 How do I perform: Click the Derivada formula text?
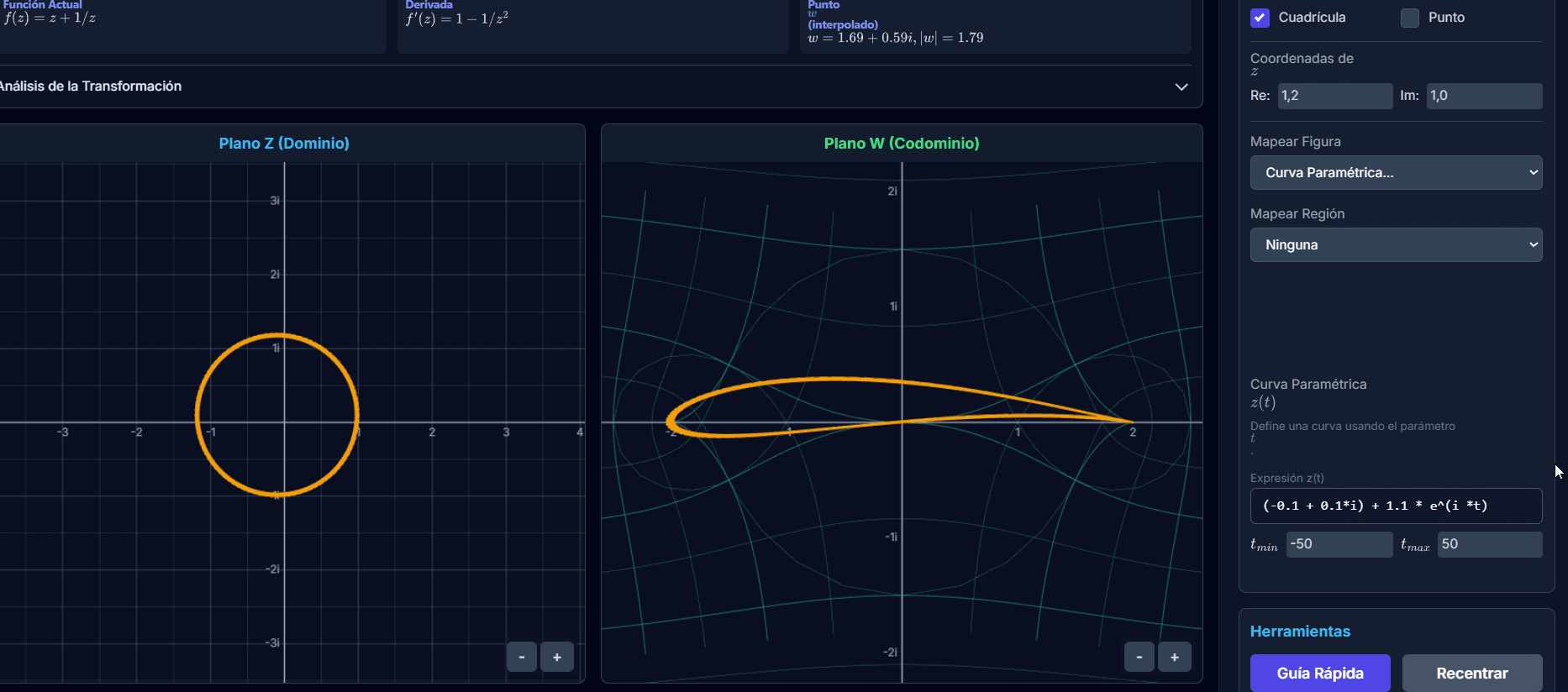pos(457,18)
